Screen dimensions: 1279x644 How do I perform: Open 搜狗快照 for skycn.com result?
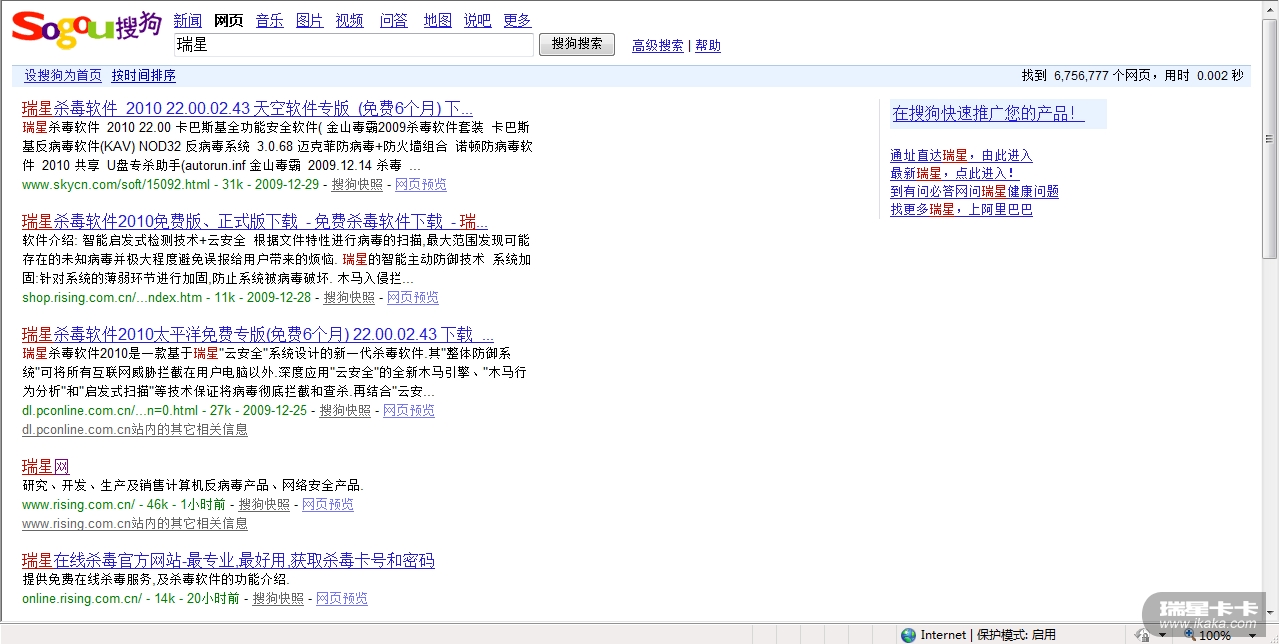(357, 185)
